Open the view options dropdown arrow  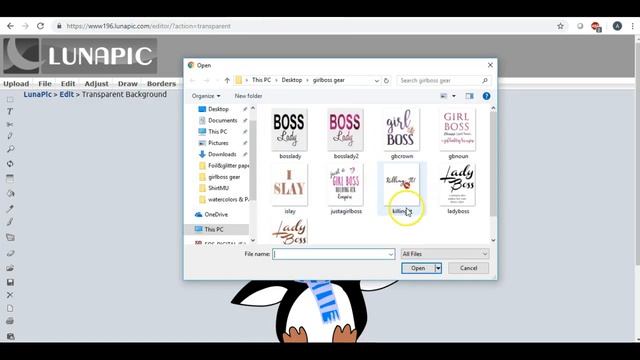click(x=453, y=96)
